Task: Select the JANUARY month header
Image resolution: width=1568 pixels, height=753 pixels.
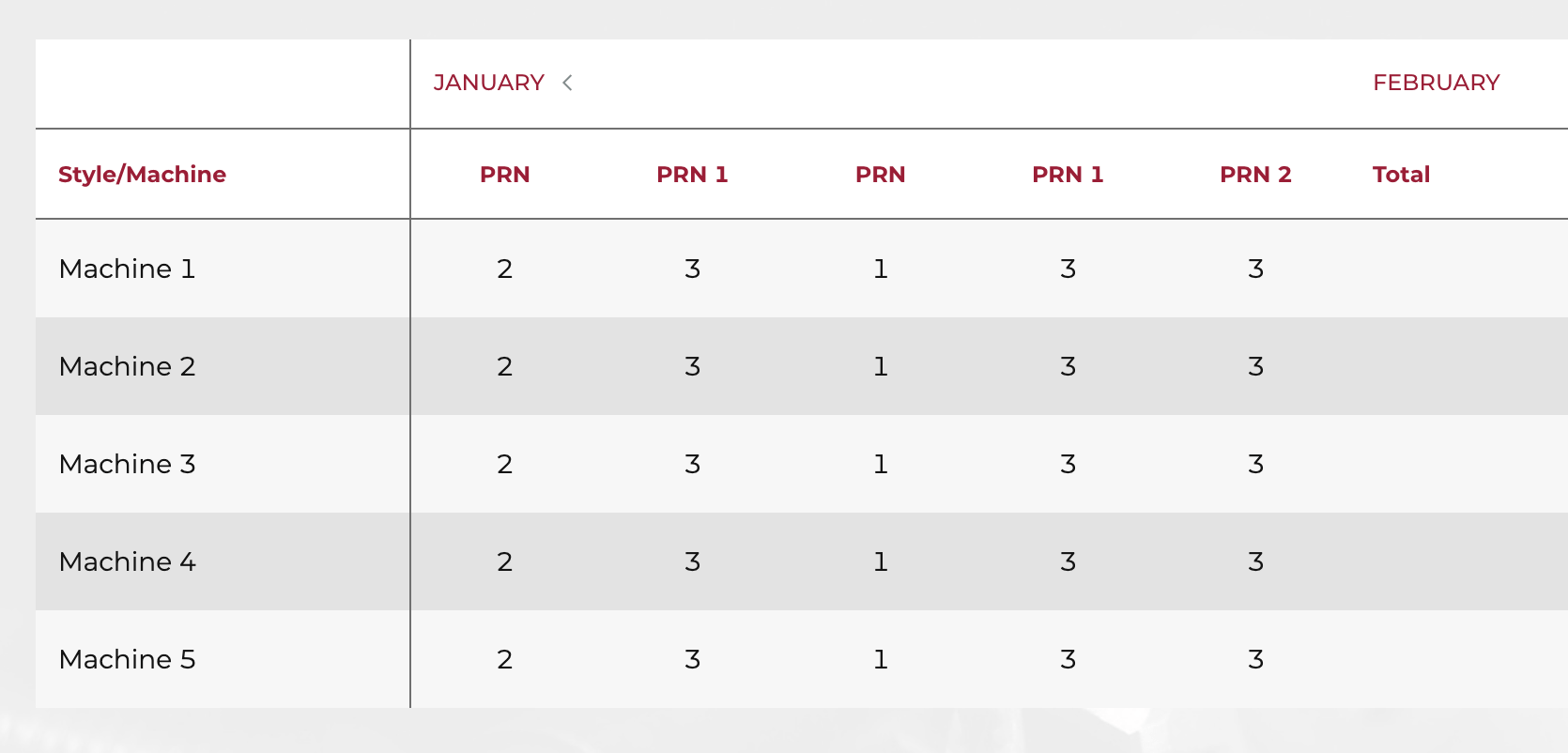Action: point(489,83)
